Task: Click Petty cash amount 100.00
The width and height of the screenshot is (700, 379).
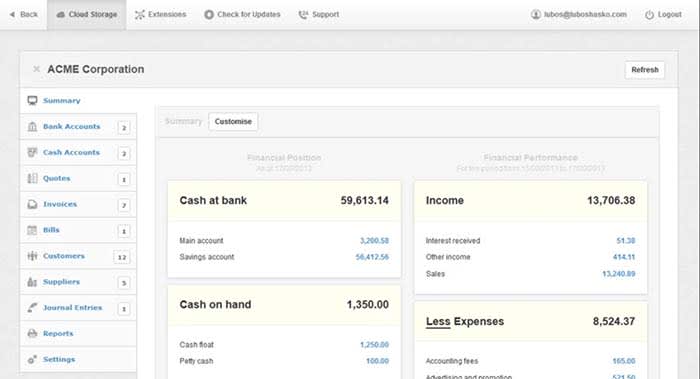Action: (x=377, y=361)
